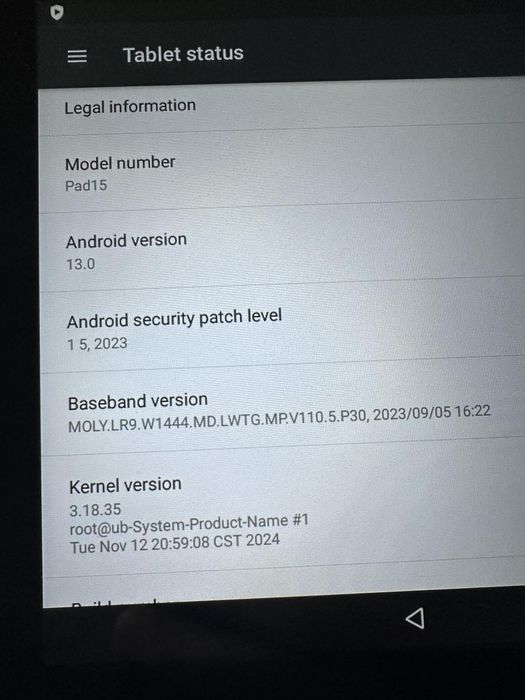This screenshot has height=700, width=525.
Task: Click the Tablet status page title
Action: [x=183, y=54]
